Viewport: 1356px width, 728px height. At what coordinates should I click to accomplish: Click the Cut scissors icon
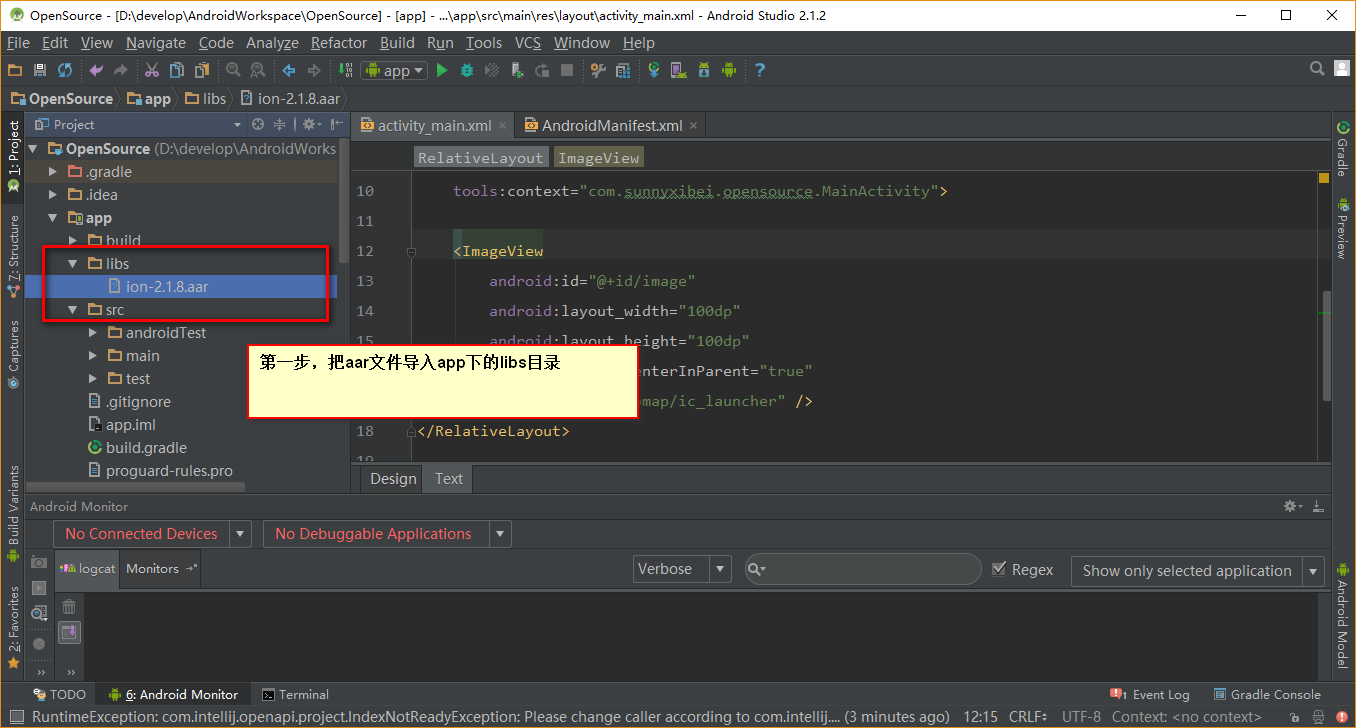152,70
